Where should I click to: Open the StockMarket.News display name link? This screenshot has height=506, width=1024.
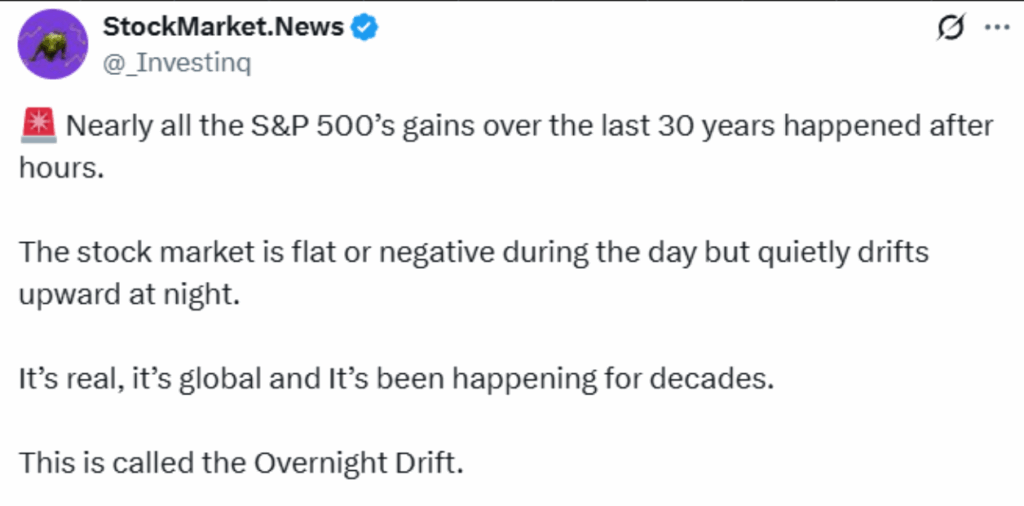coord(224,27)
